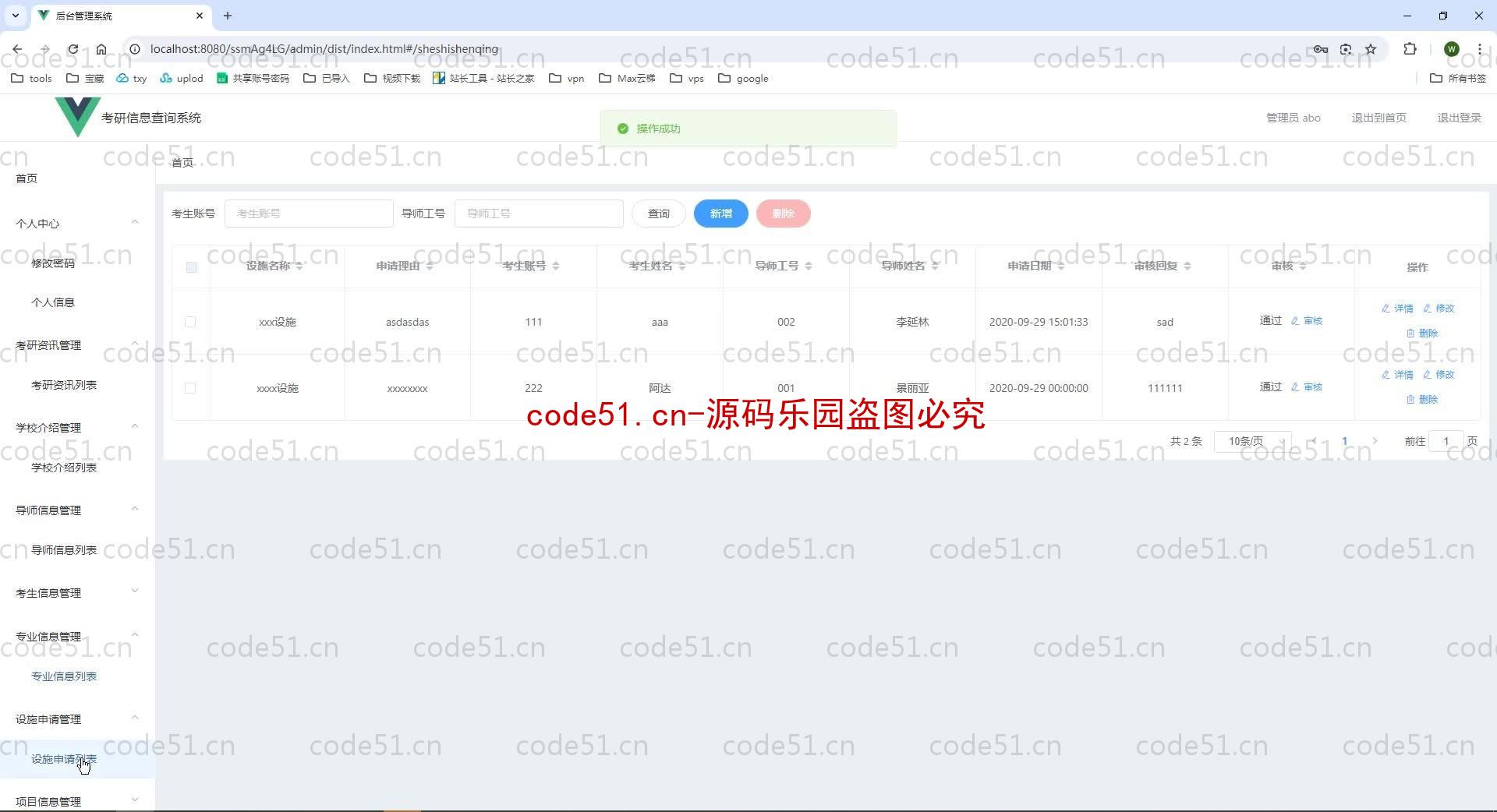Collapse the 个人中心 sidebar group
Viewport: 1497px width, 812px height.
[77, 224]
